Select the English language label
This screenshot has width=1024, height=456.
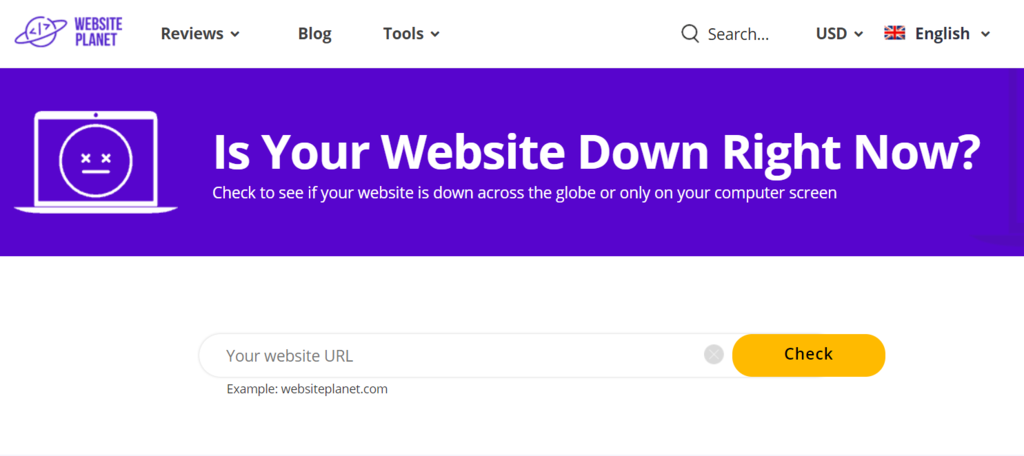pos(942,33)
